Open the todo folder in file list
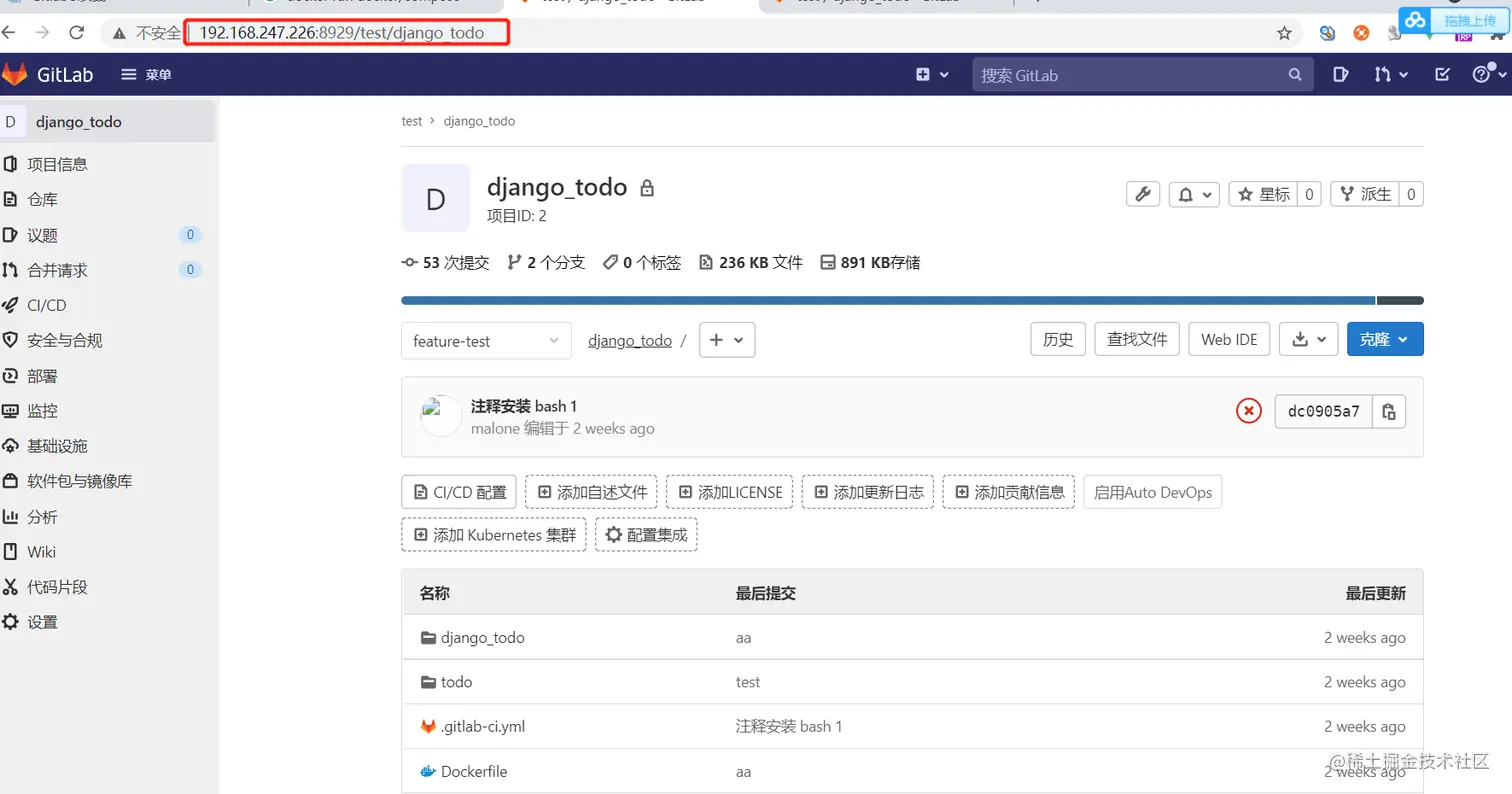This screenshot has height=794, width=1512. click(456, 682)
